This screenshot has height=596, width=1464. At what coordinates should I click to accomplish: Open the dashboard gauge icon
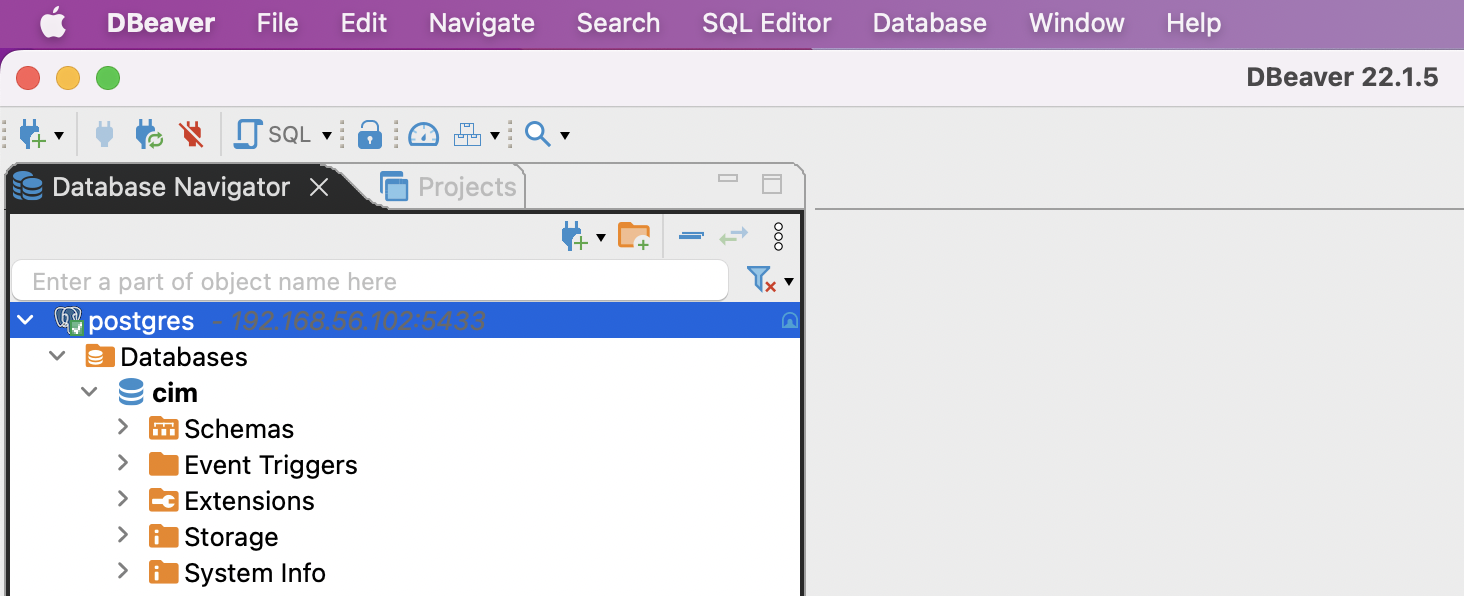click(x=424, y=134)
